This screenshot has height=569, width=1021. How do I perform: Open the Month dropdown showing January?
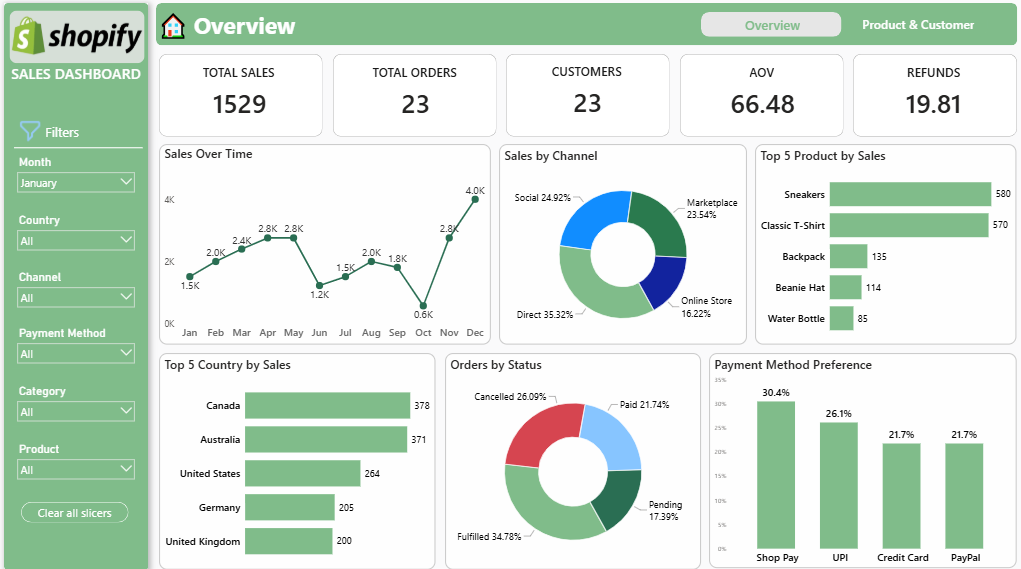tap(76, 182)
